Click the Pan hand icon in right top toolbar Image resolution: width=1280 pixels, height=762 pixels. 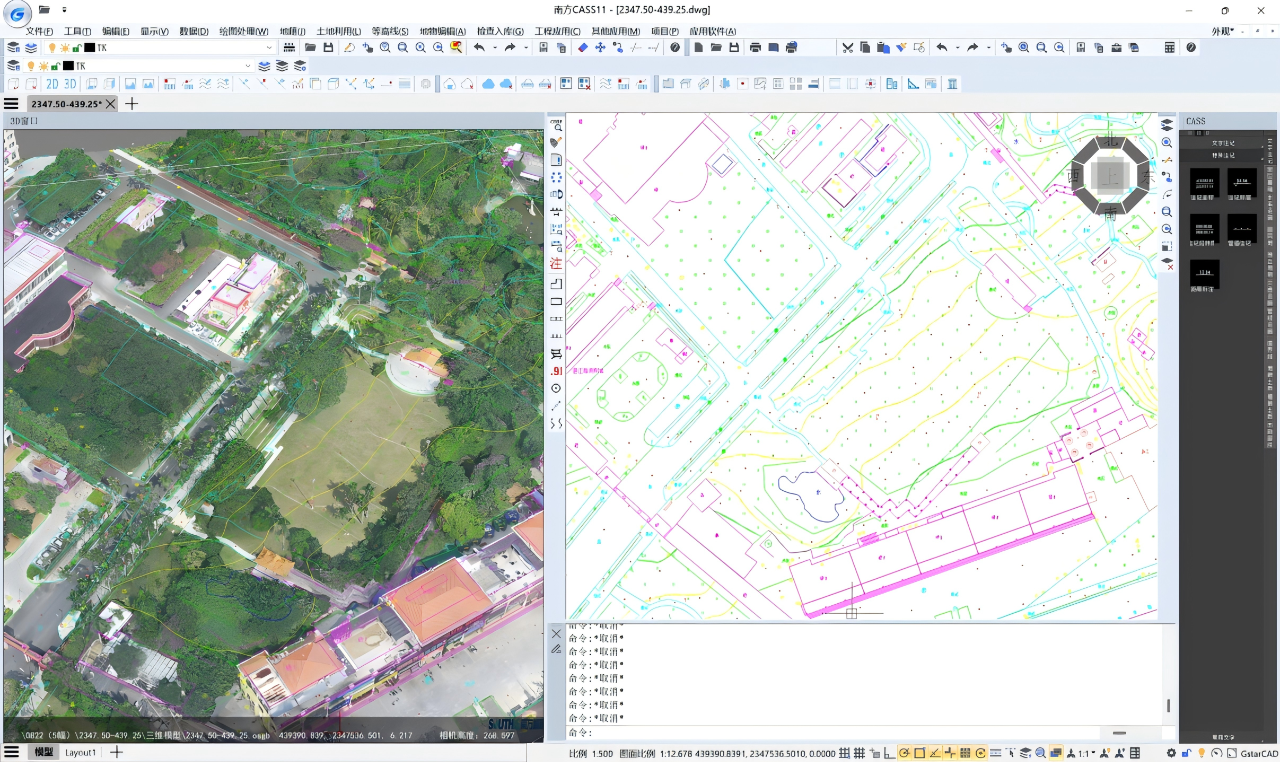[1006, 47]
